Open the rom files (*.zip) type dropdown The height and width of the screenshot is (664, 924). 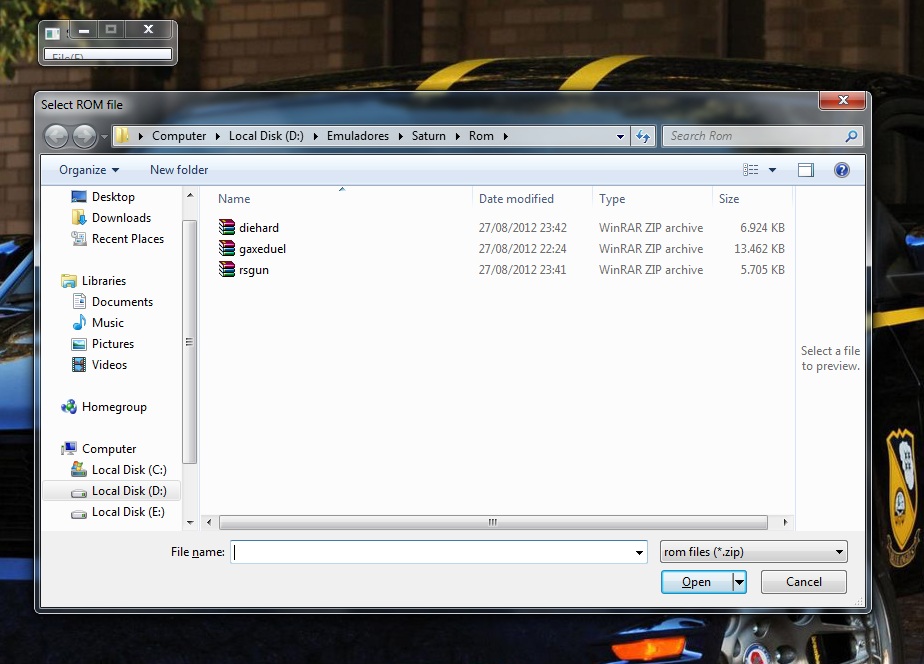(x=752, y=551)
